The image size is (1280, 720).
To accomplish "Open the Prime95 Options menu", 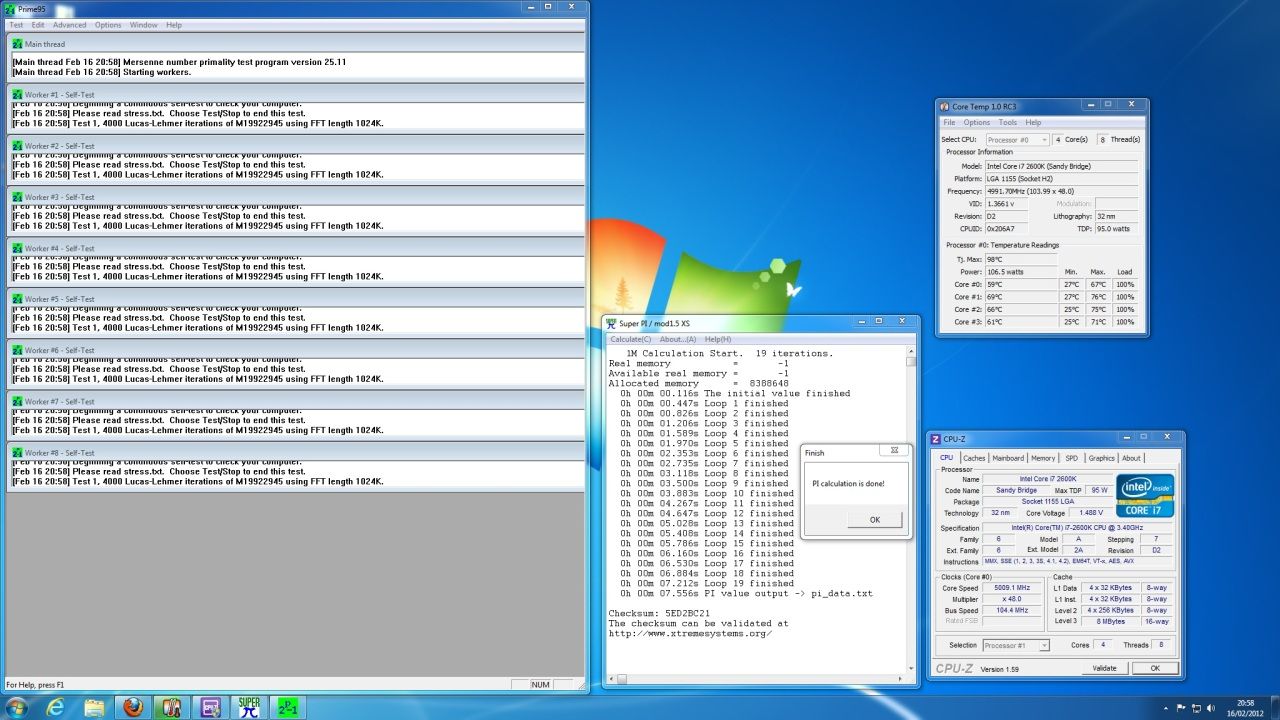I will pyautogui.click(x=108, y=24).
